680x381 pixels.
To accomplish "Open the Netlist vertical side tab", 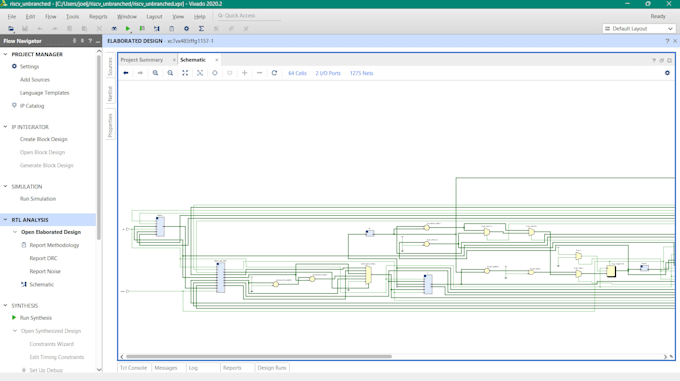I will coord(110,93).
